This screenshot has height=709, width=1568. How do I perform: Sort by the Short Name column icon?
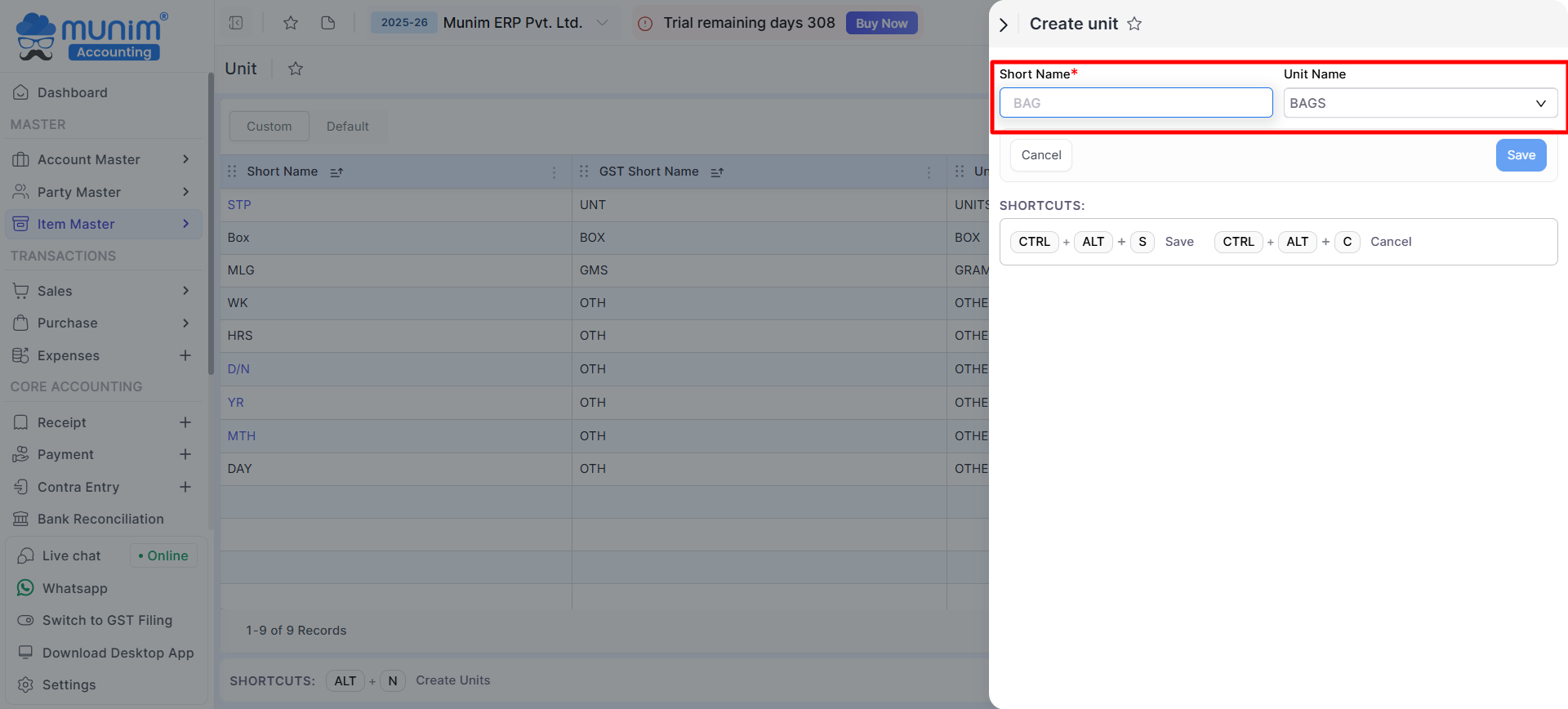tap(336, 172)
